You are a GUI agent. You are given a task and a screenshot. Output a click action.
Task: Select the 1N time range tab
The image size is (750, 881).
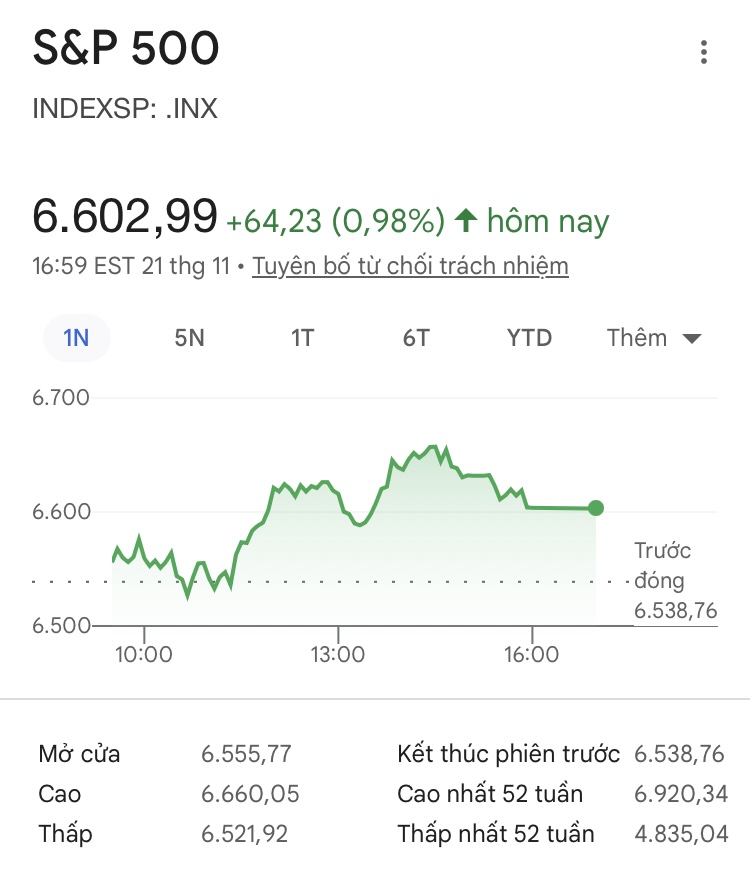point(76,338)
